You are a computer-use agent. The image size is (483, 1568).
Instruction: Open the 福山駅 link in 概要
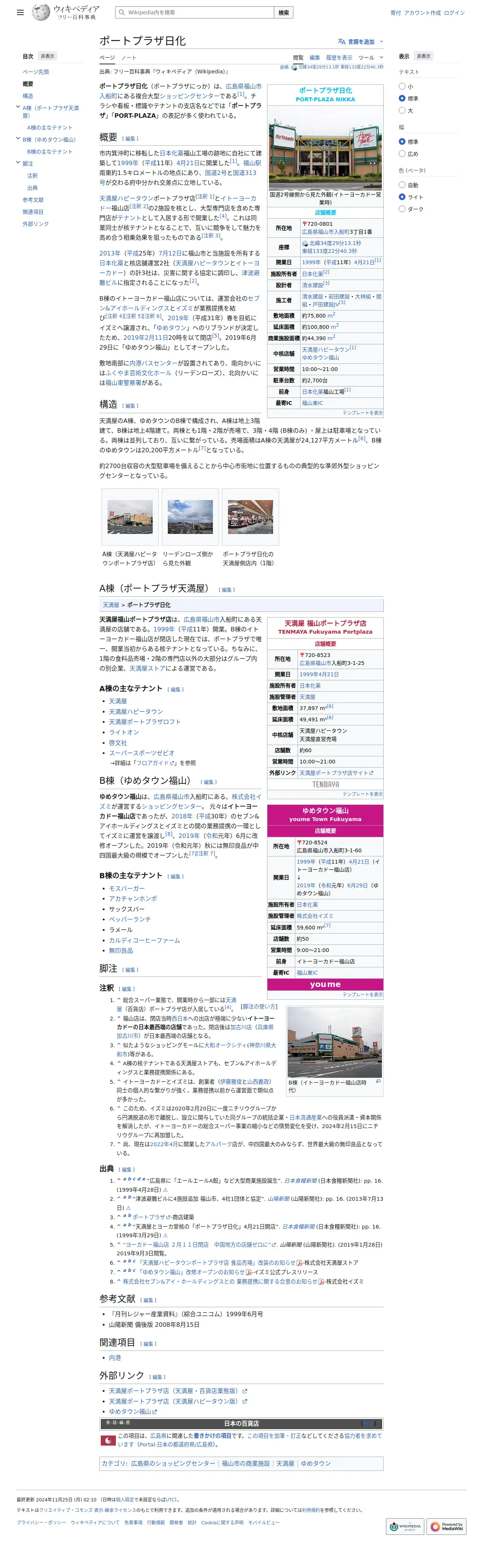coord(252,163)
